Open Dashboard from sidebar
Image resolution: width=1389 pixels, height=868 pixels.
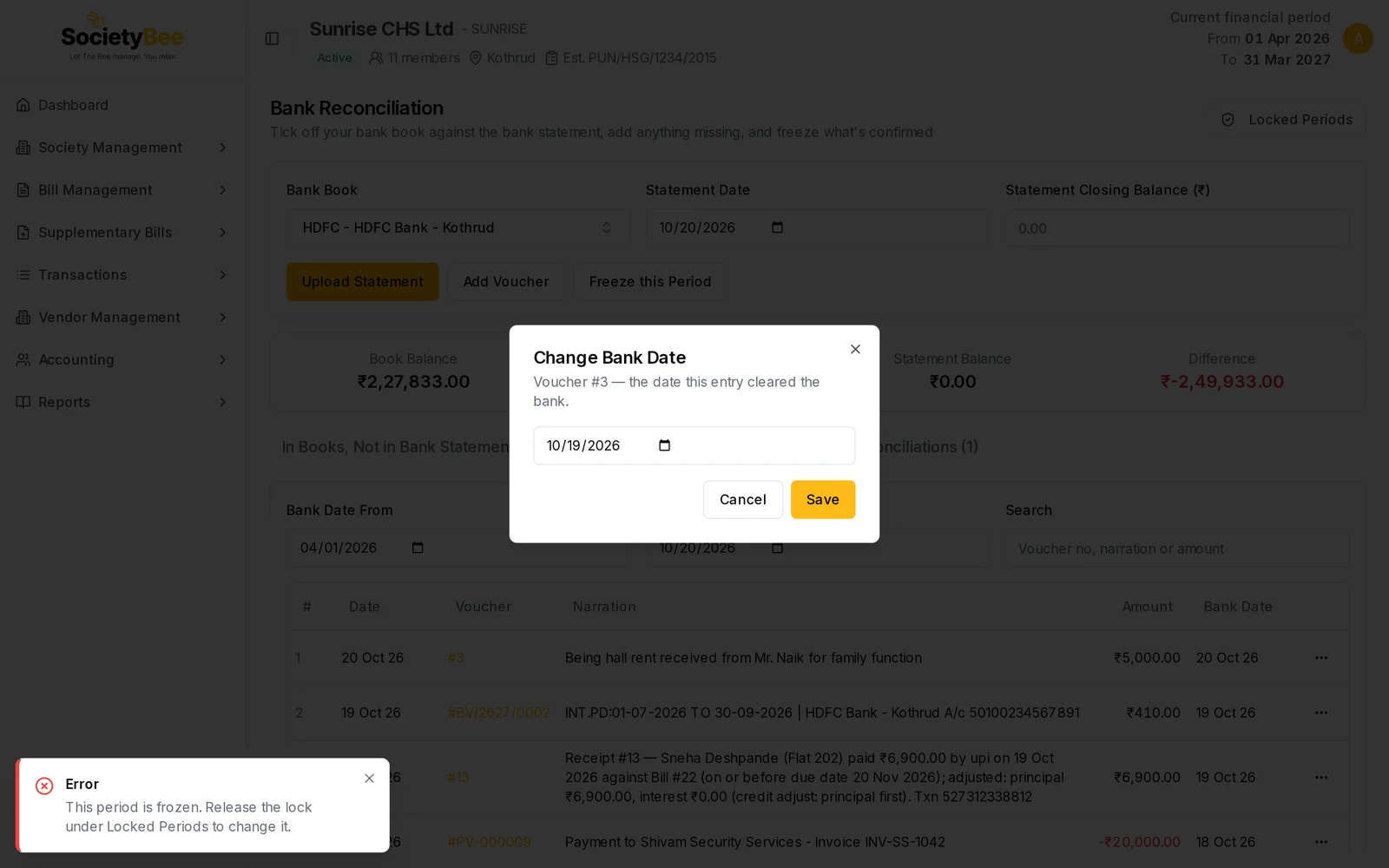pos(122,105)
